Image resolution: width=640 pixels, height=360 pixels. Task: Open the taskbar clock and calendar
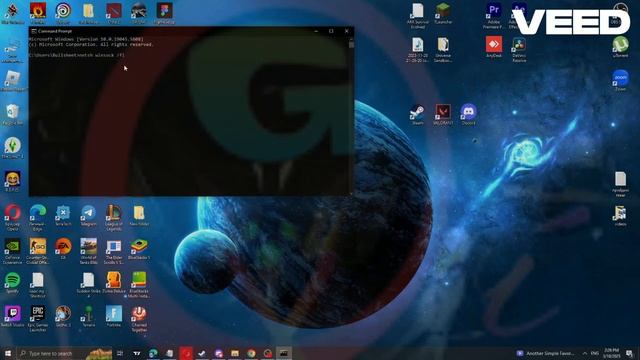point(611,353)
